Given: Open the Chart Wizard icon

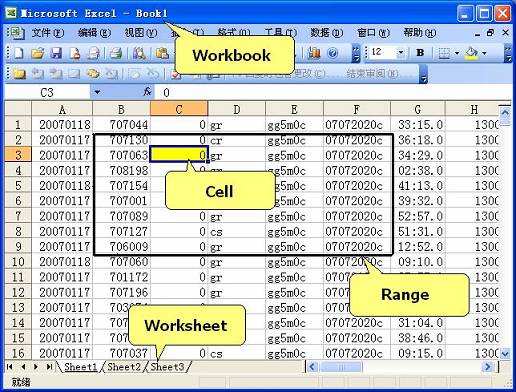Looking at the screenshot, I should tap(313, 53).
